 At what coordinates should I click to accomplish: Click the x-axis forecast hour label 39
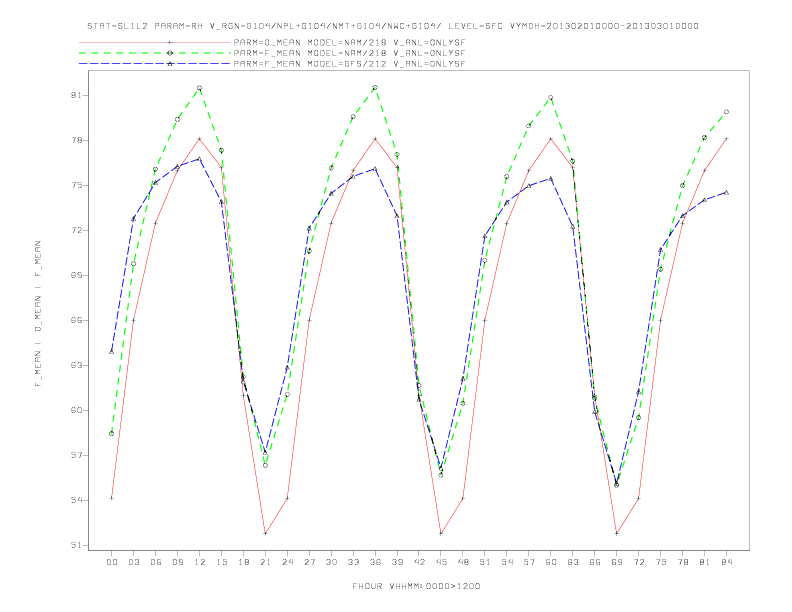397,562
